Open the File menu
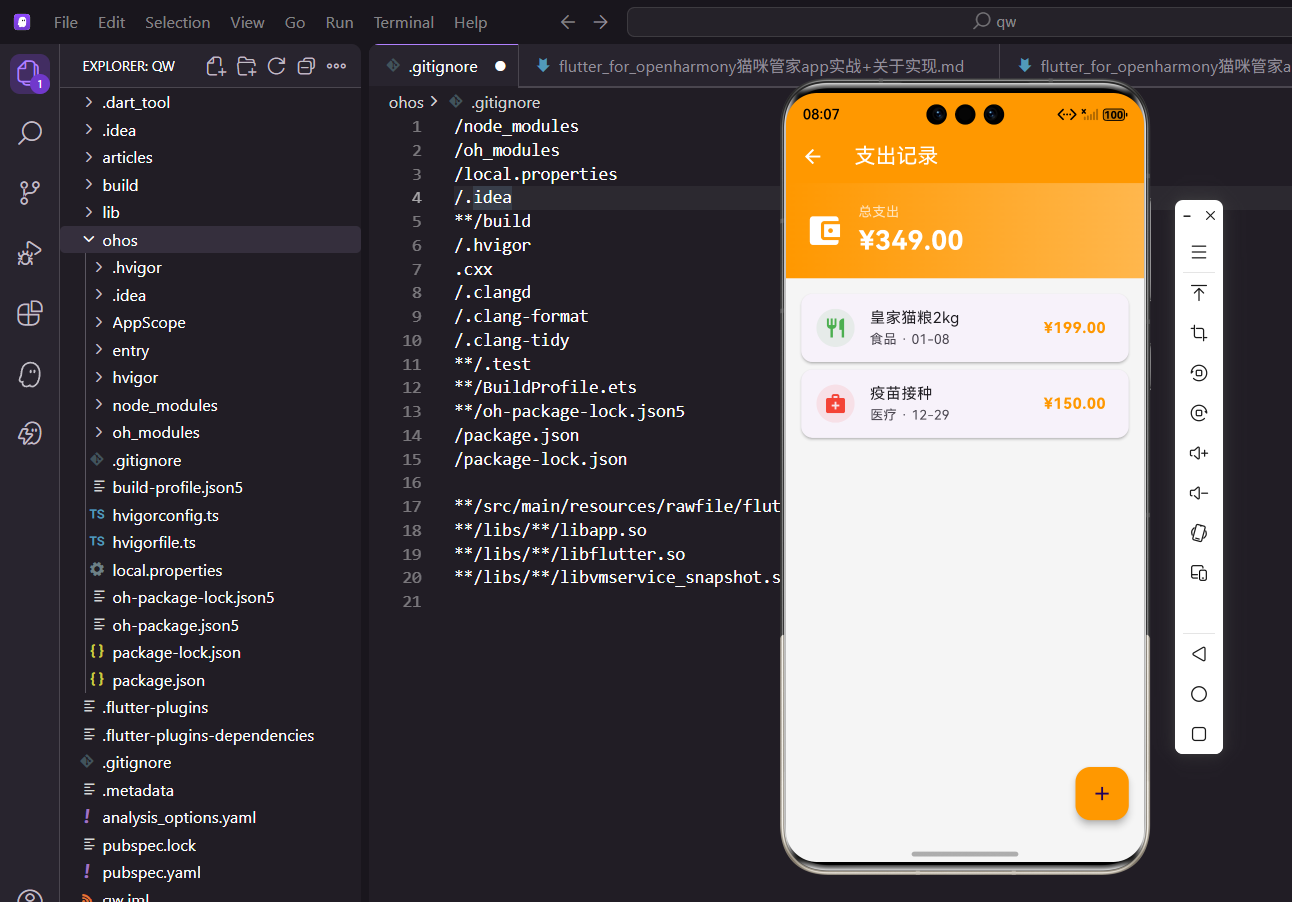The height and width of the screenshot is (902, 1292). coord(66,22)
